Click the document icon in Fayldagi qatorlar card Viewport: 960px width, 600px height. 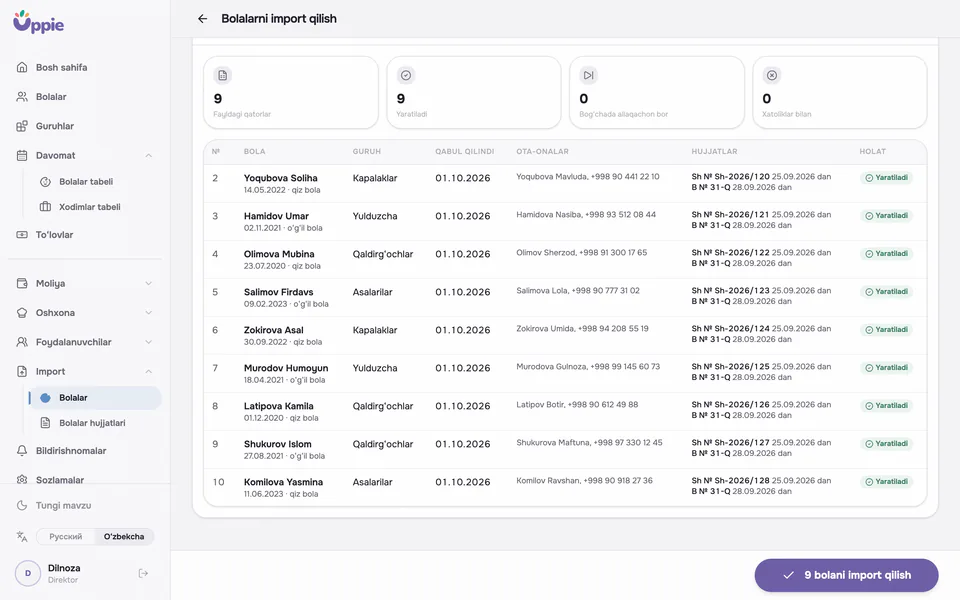click(x=223, y=75)
